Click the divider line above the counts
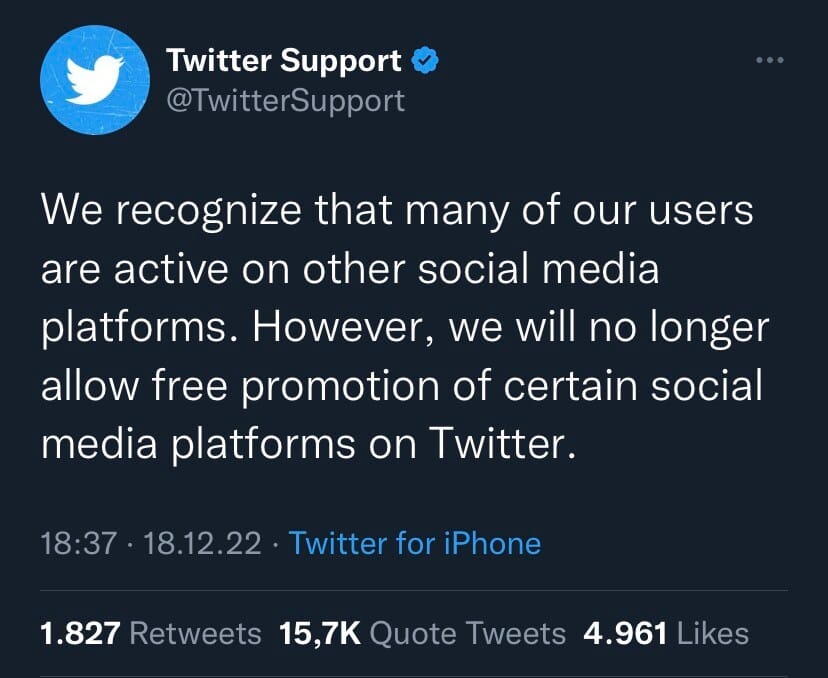Viewport: 828px width, 678px height. tap(414, 590)
